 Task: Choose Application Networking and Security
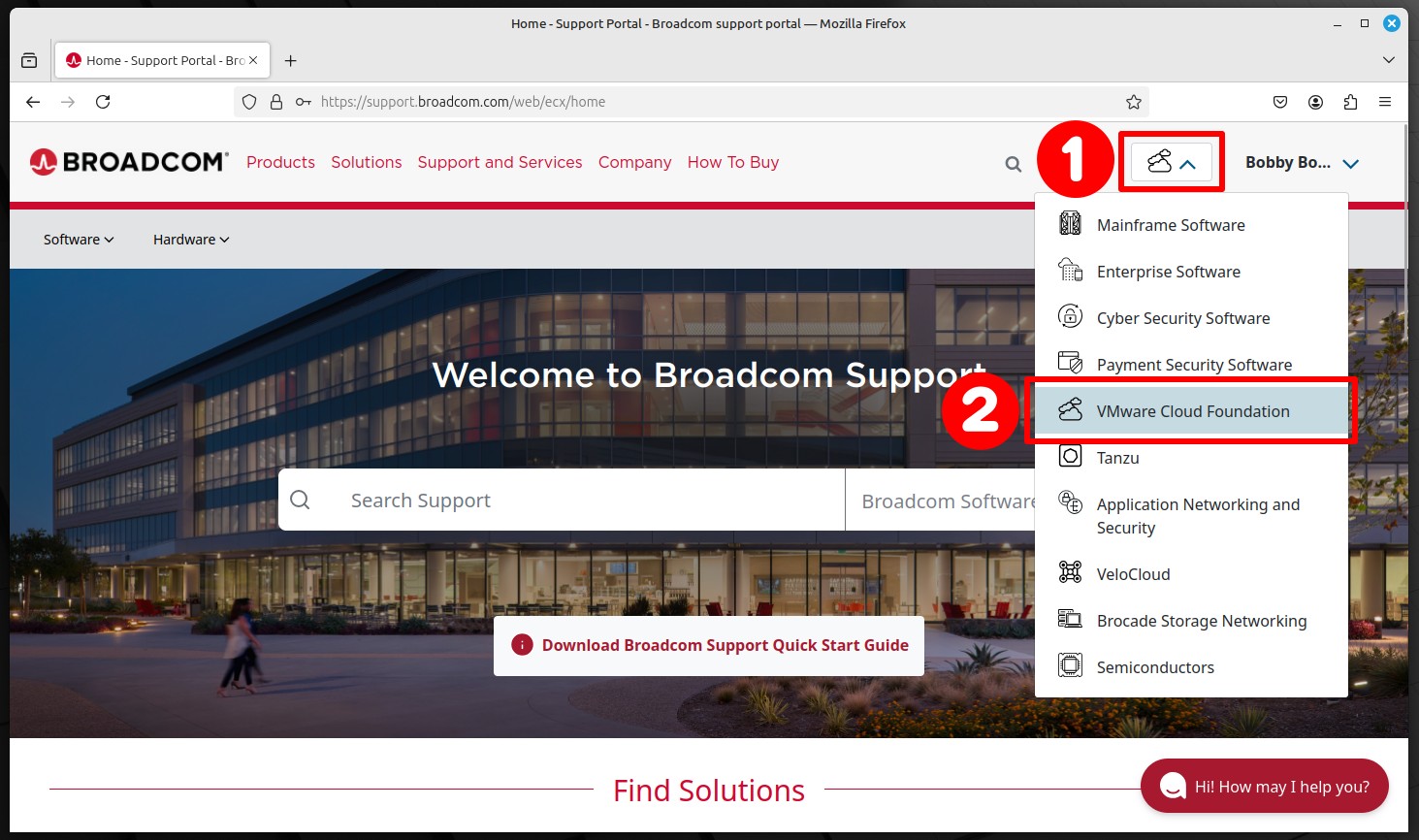1191,516
